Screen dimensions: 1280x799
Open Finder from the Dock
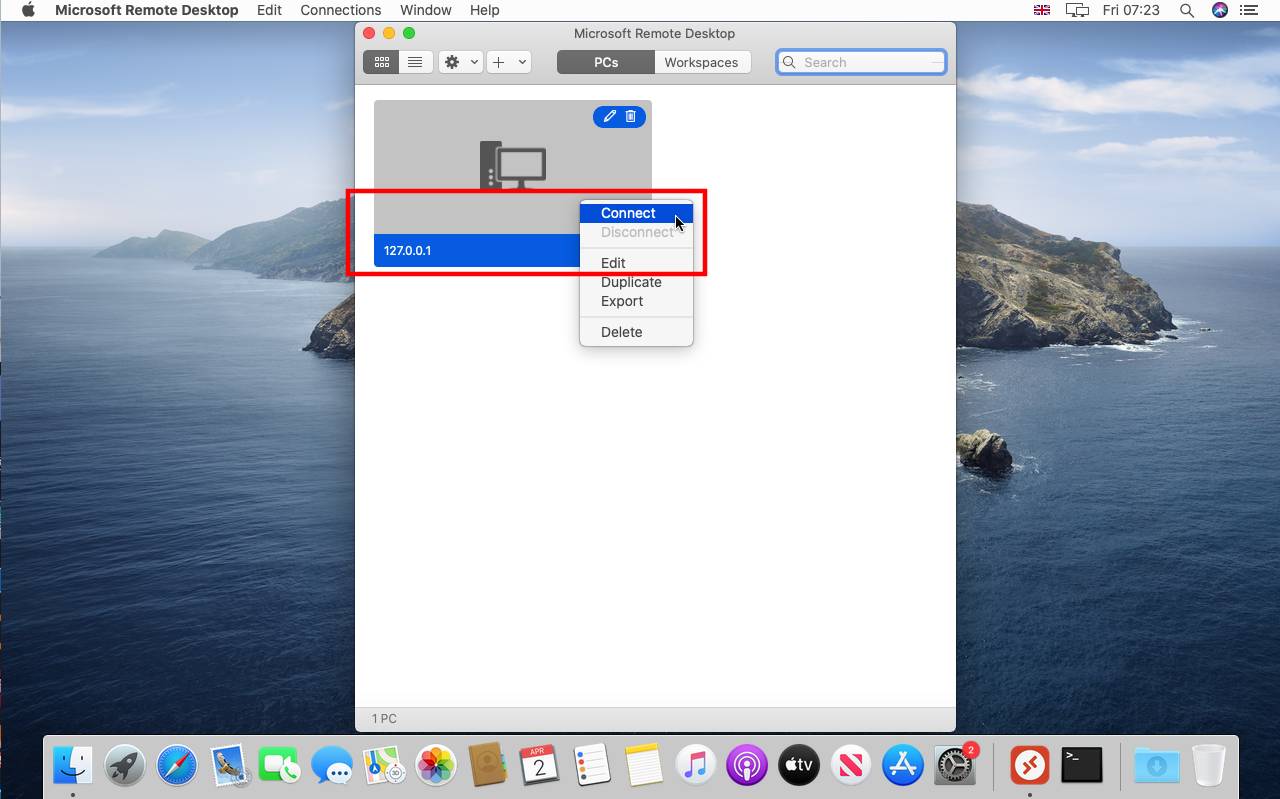pyautogui.click(x=73, y=766)
